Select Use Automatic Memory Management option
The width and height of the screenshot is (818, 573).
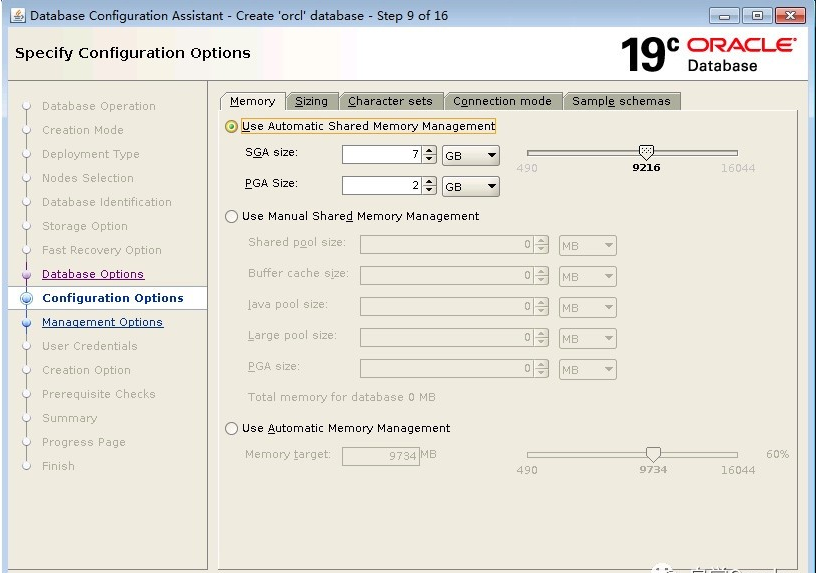point(232,428)
